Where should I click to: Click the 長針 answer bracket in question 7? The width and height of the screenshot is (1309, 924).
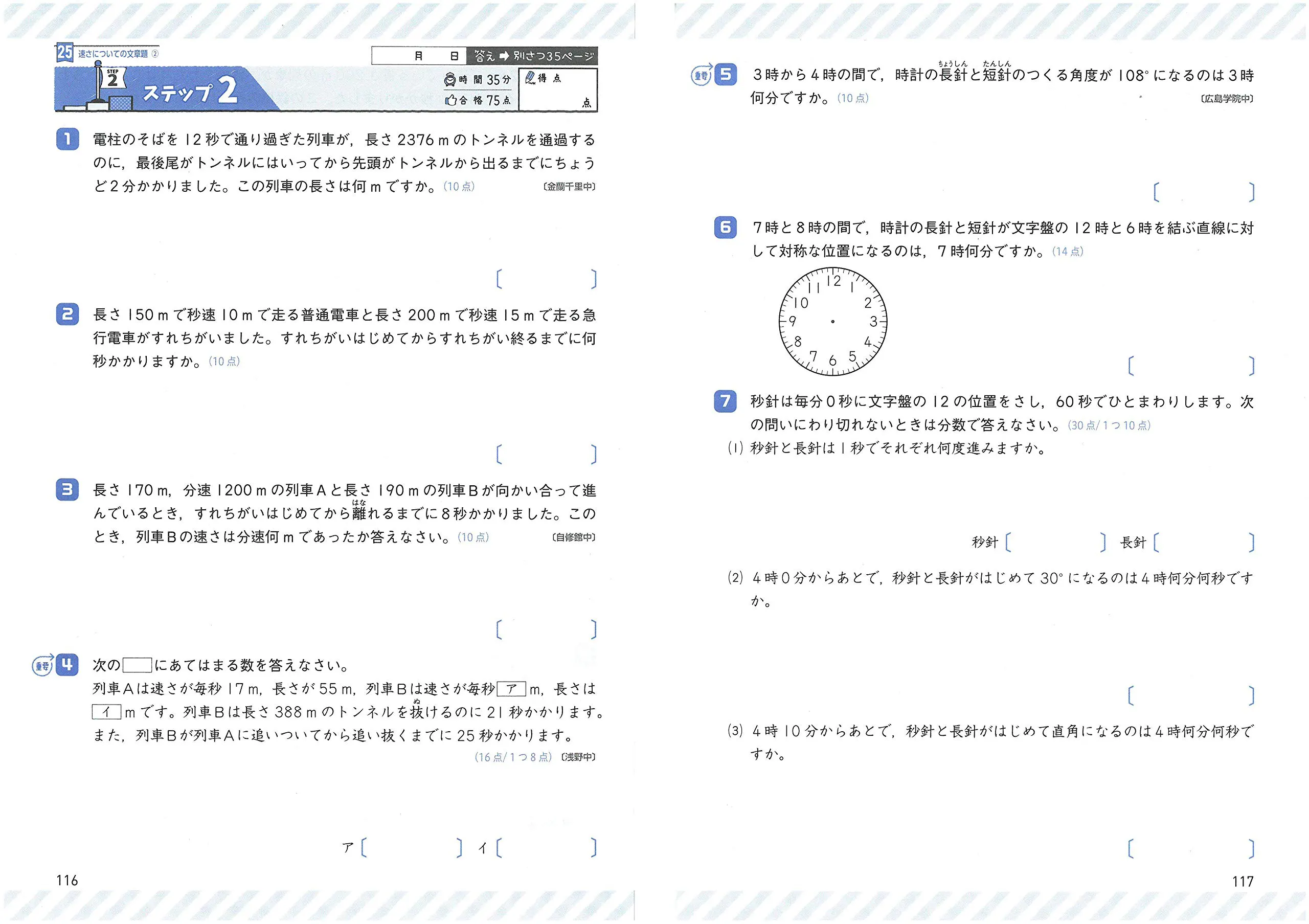tap(1204, 542)
